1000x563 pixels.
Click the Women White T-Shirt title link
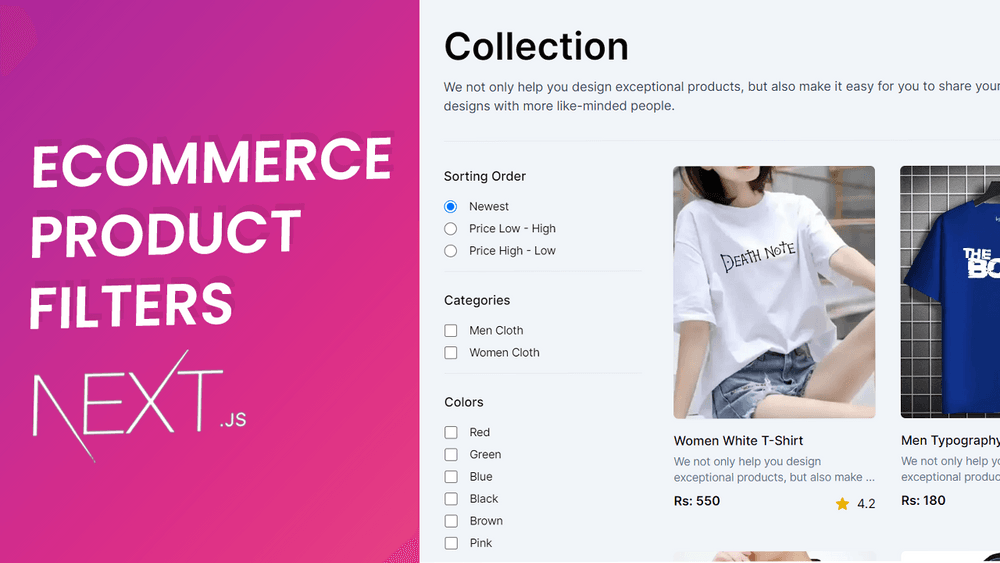[738, 441]
